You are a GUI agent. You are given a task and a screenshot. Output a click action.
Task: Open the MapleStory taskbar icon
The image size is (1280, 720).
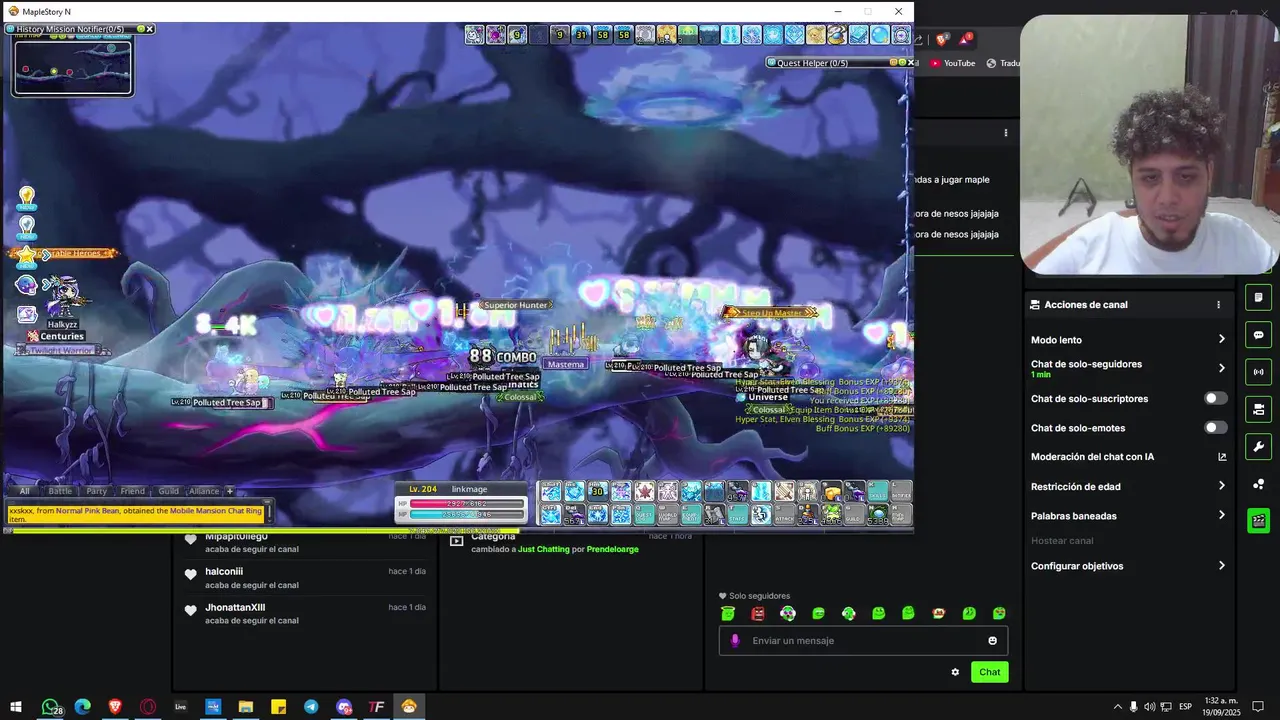(409, 706)
